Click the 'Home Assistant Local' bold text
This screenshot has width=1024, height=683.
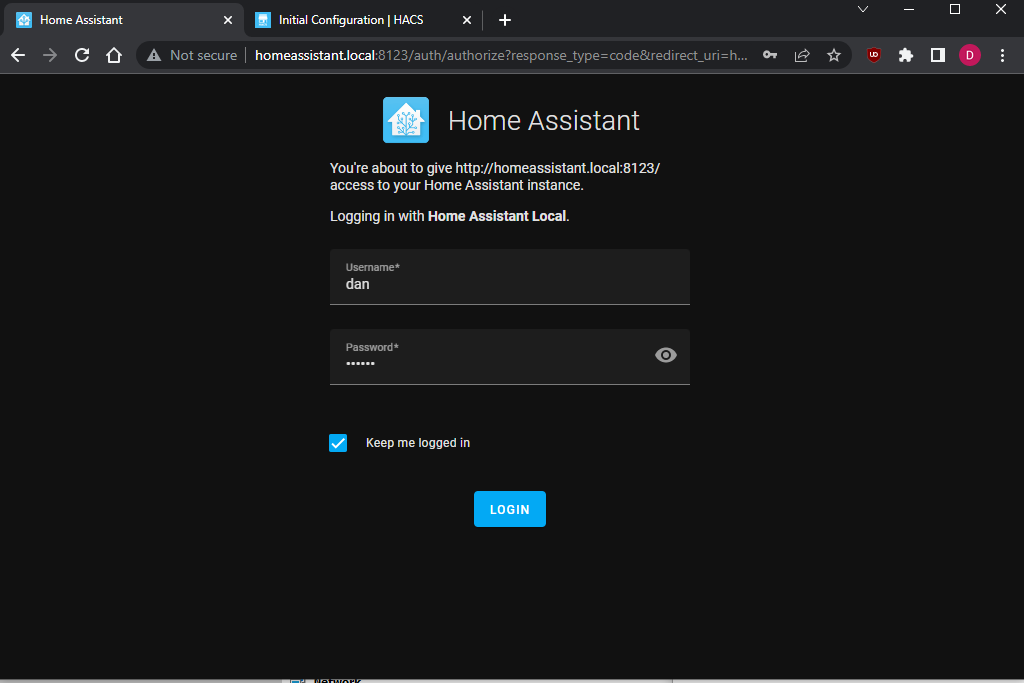tap(497, 216)
